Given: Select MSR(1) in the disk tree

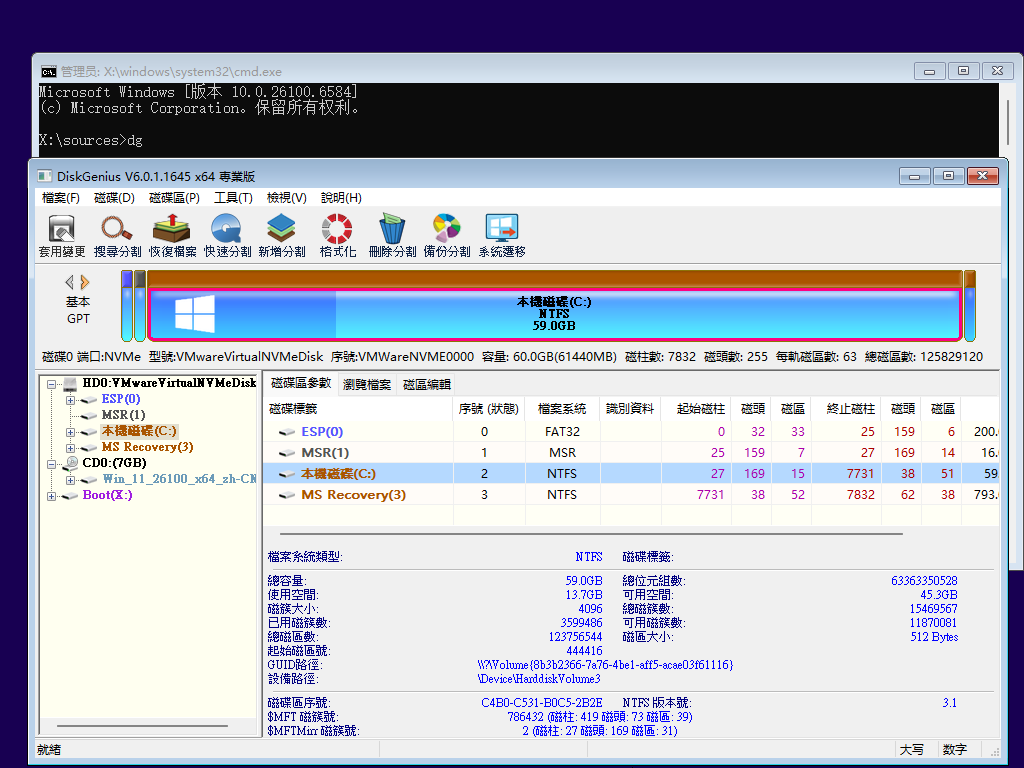Looking at the screenshot, I should point(123,415).
